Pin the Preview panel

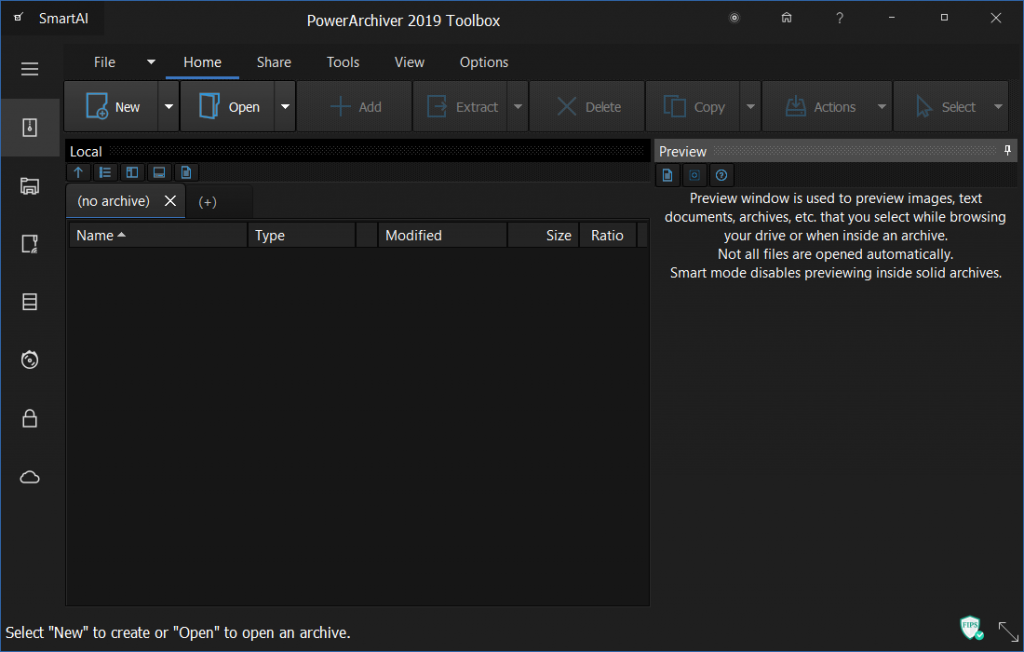tap(1007, 150)
